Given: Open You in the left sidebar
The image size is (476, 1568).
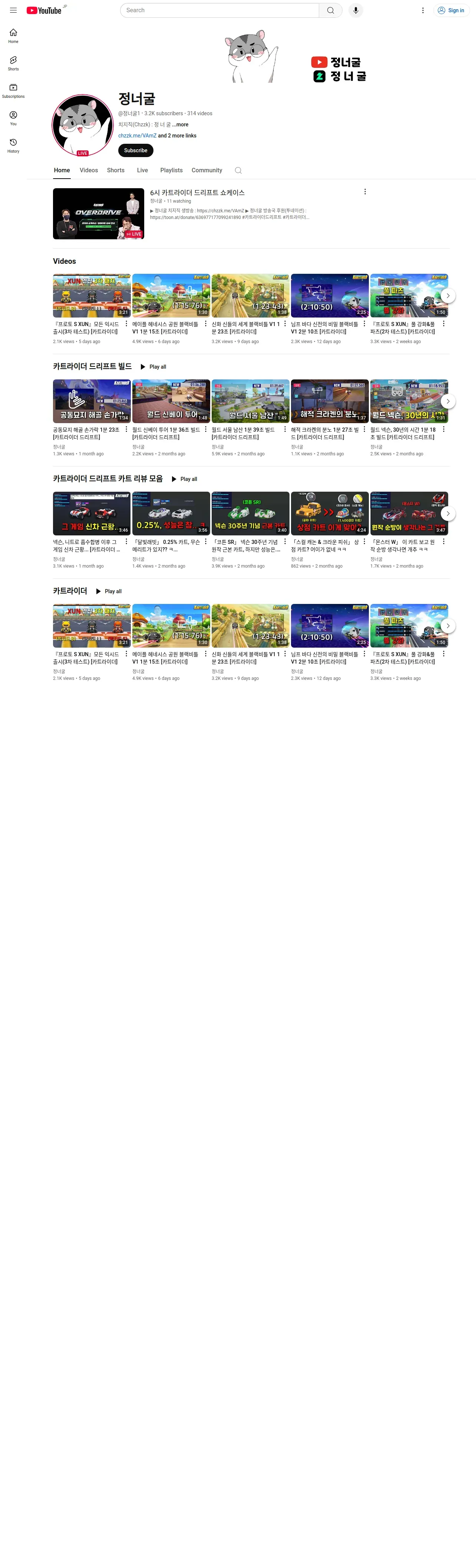Looking at the screenshot, I should pos(13,118).
